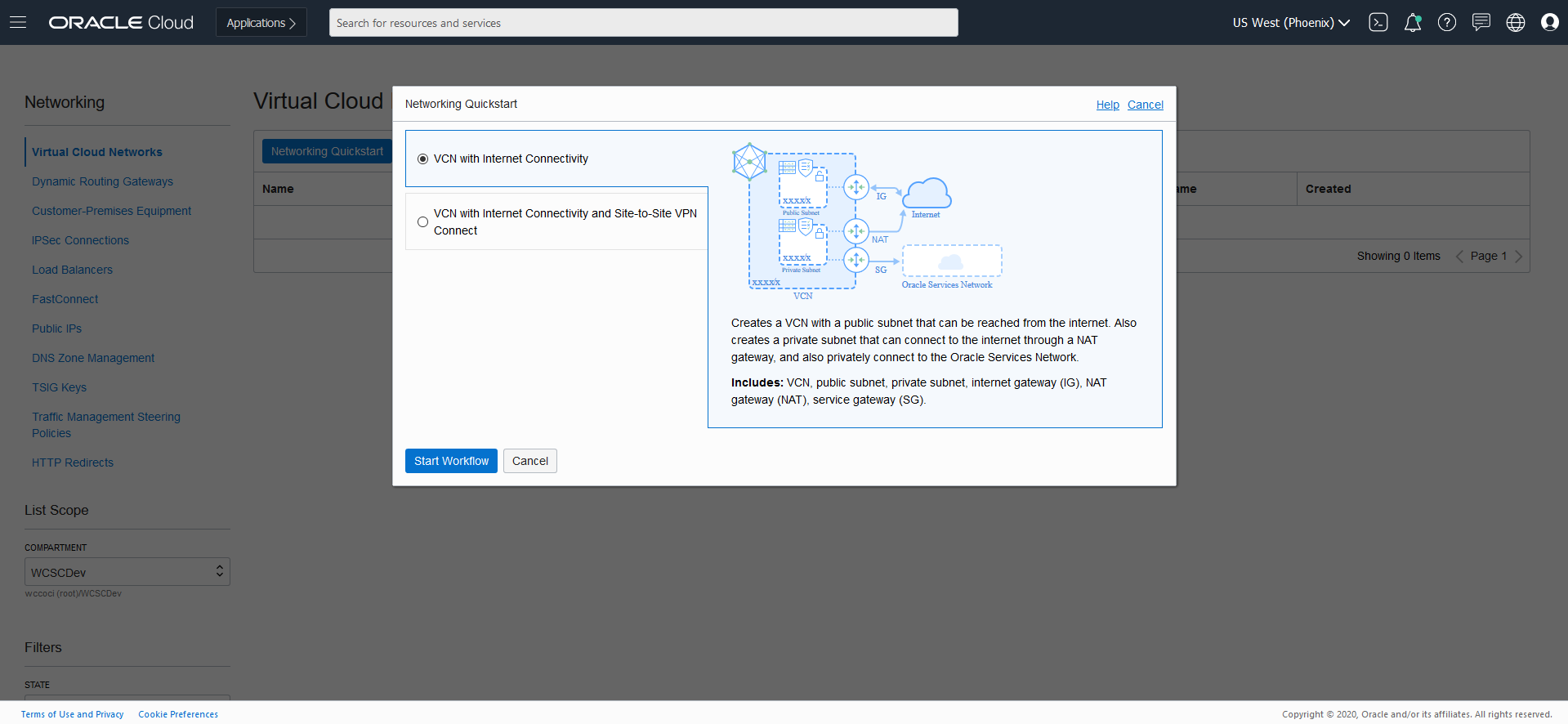Click Cancel button beside Start Workflow

(x=530, y=461)
